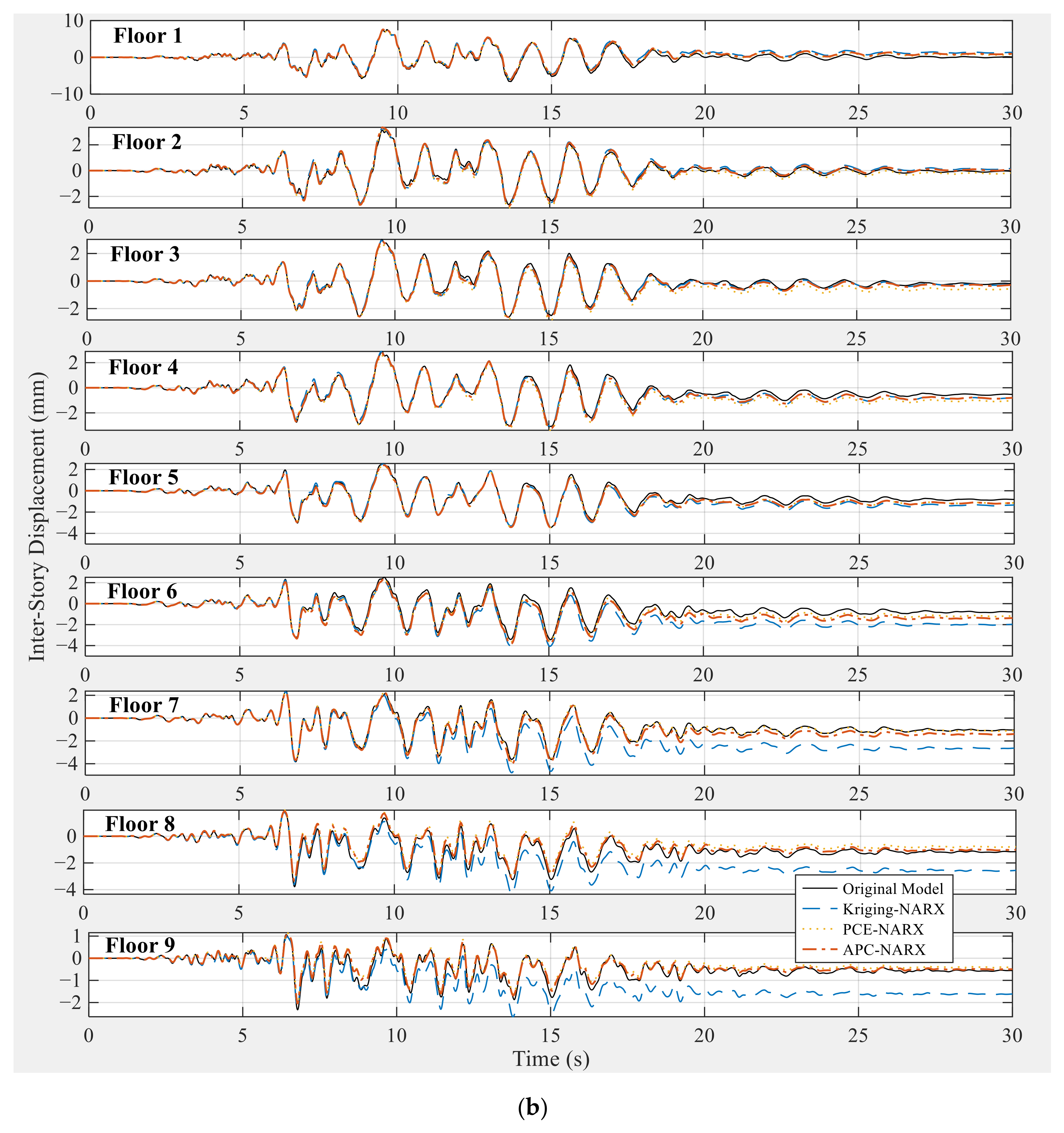
Task: Click the '20' x-tick under Floor 7 plot
Action: coord(704,794)
